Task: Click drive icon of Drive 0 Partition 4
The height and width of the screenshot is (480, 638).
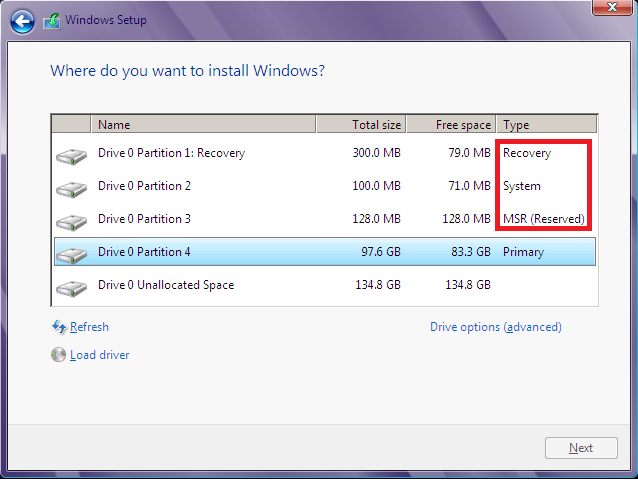Action: (x=72, y=255)
